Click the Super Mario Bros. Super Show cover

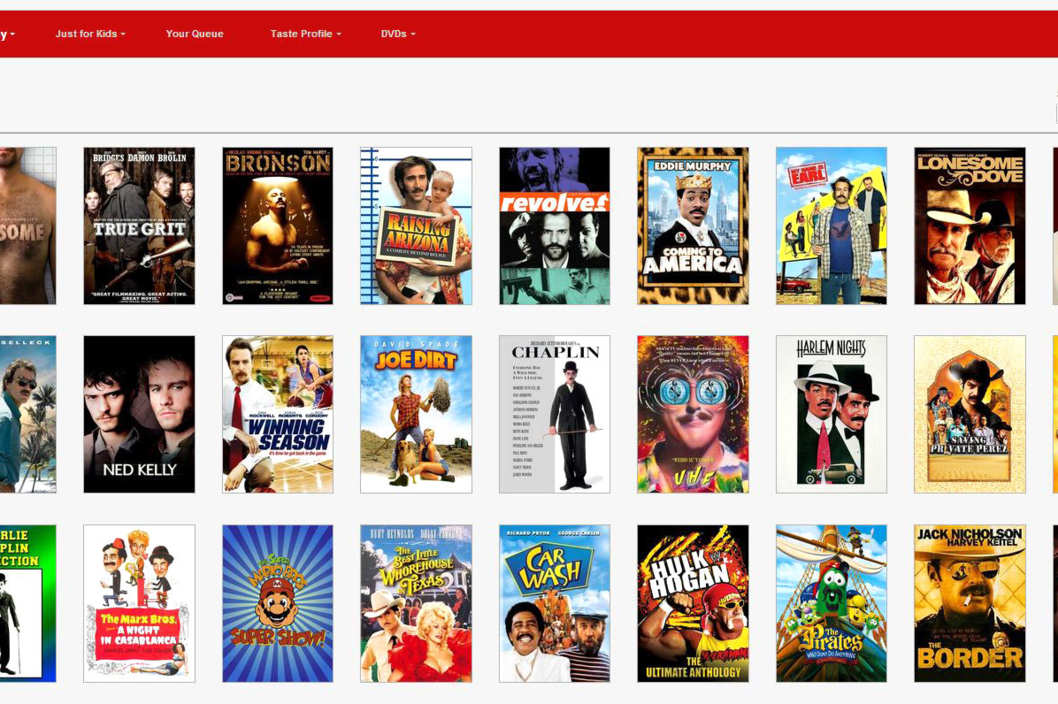tap(277, 603)
